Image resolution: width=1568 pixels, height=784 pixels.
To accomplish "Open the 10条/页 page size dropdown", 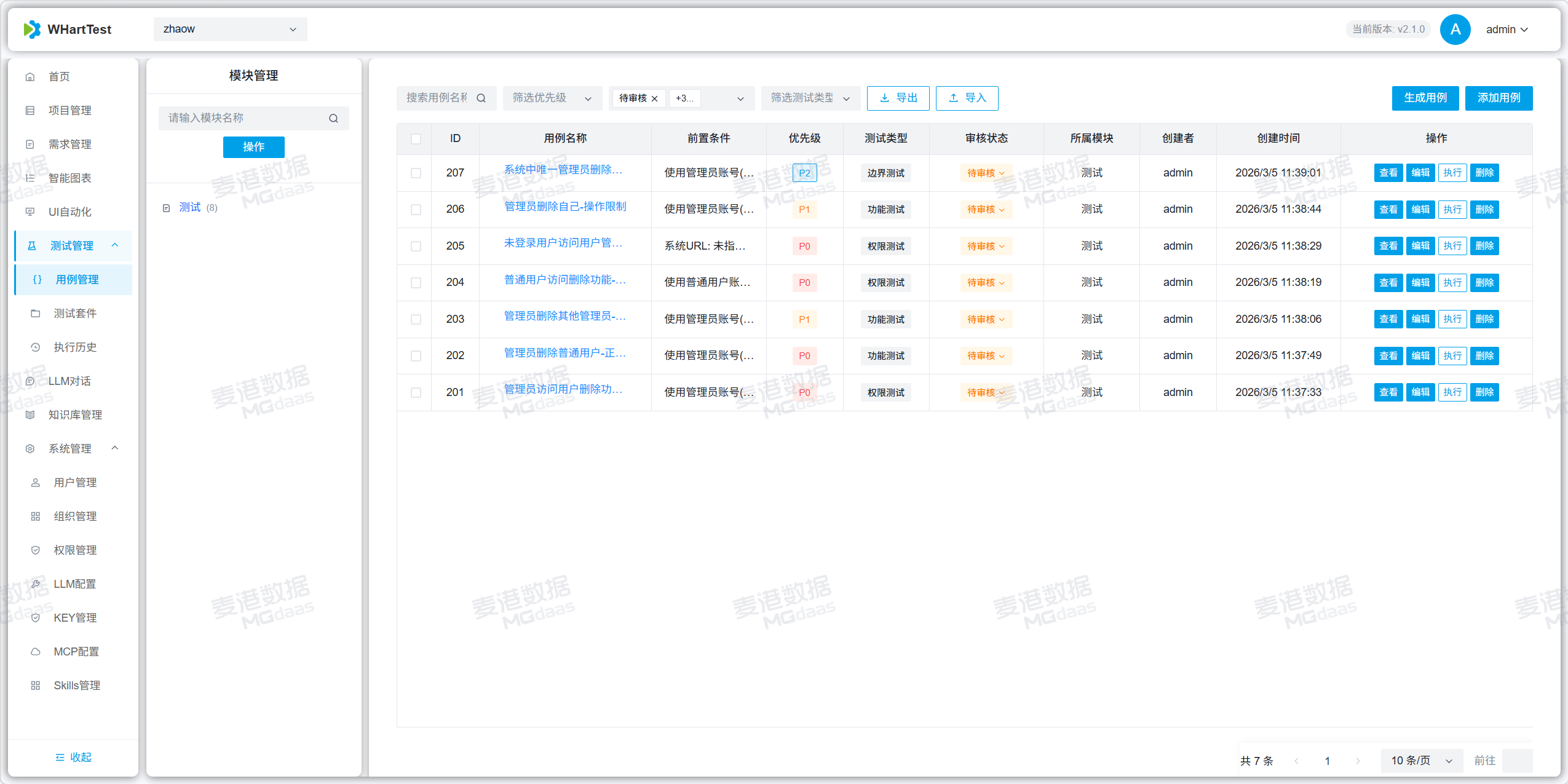I will pyautogui.click(x=1420, y=760).
